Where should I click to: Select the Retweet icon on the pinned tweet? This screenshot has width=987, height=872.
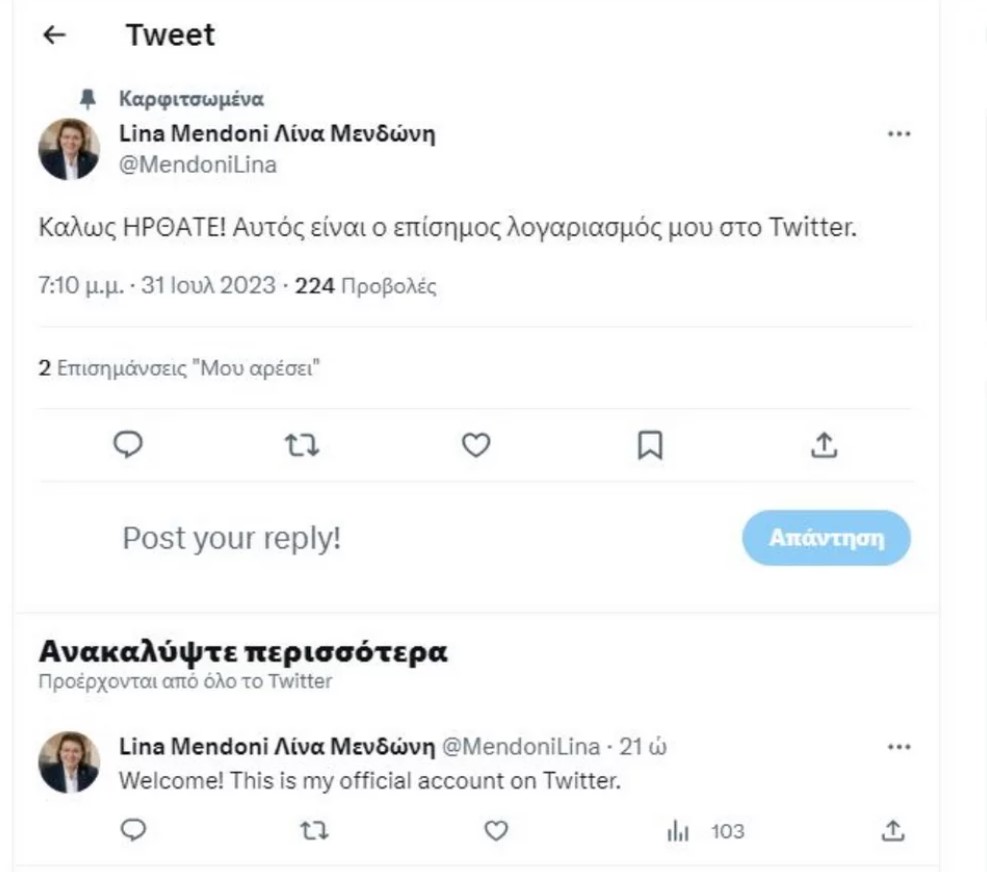[x=301, y=445]
